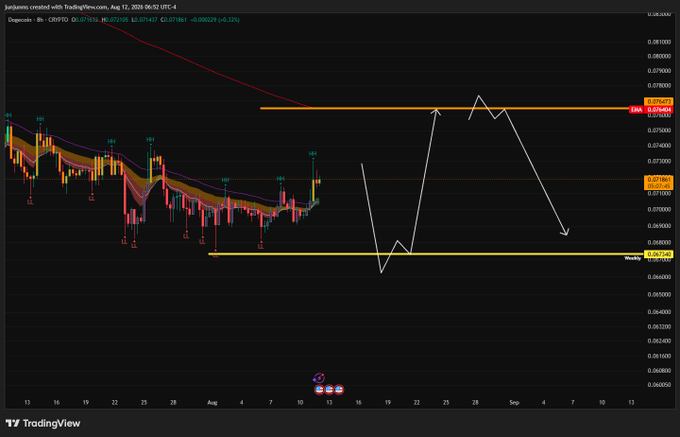This screenshot has width=680, height=437.
Task: Click the red EMA label tag
Action: (636, 110)
